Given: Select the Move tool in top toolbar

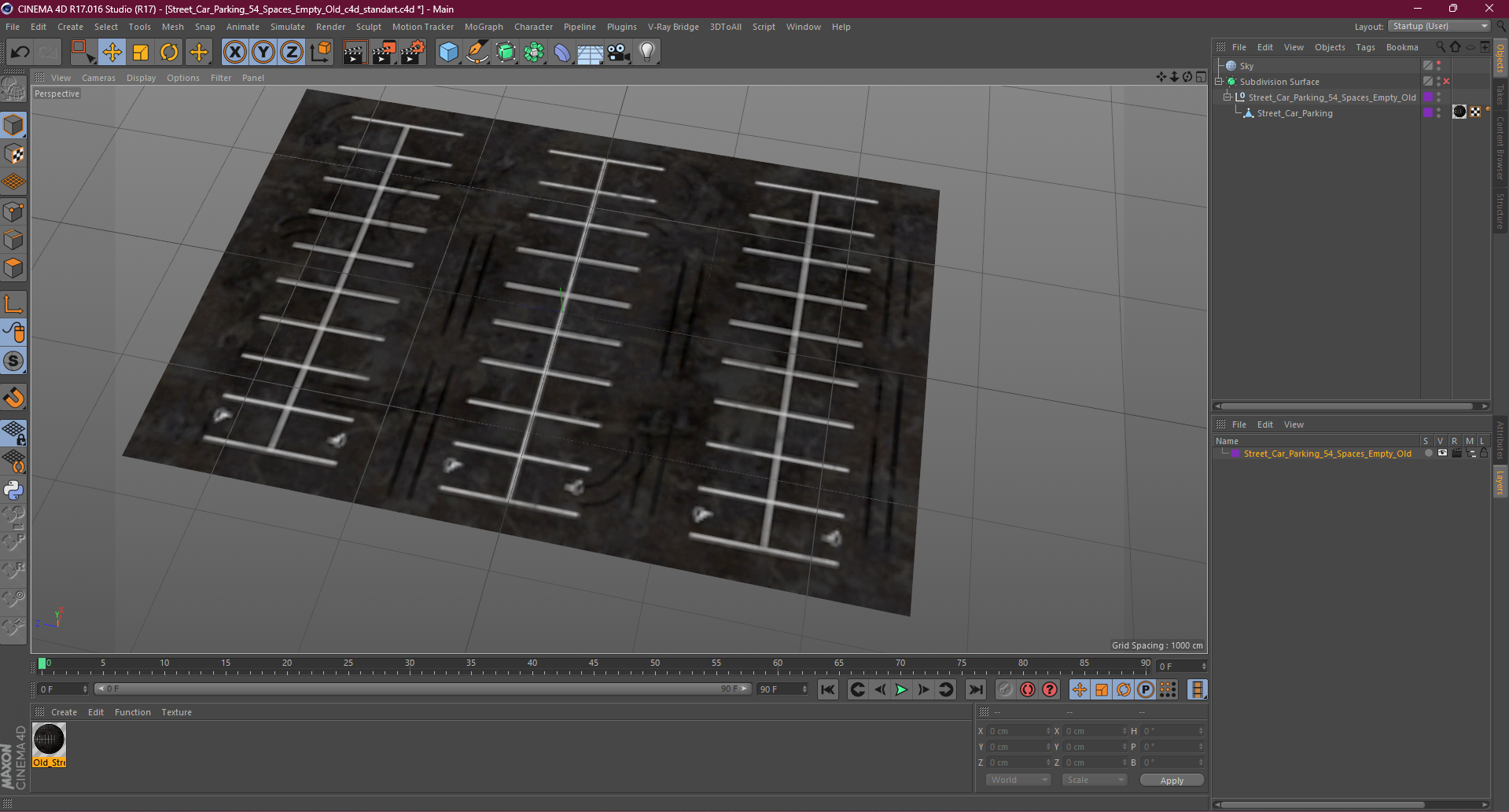Looking at the screenshot, I should (x=112, y=53).
